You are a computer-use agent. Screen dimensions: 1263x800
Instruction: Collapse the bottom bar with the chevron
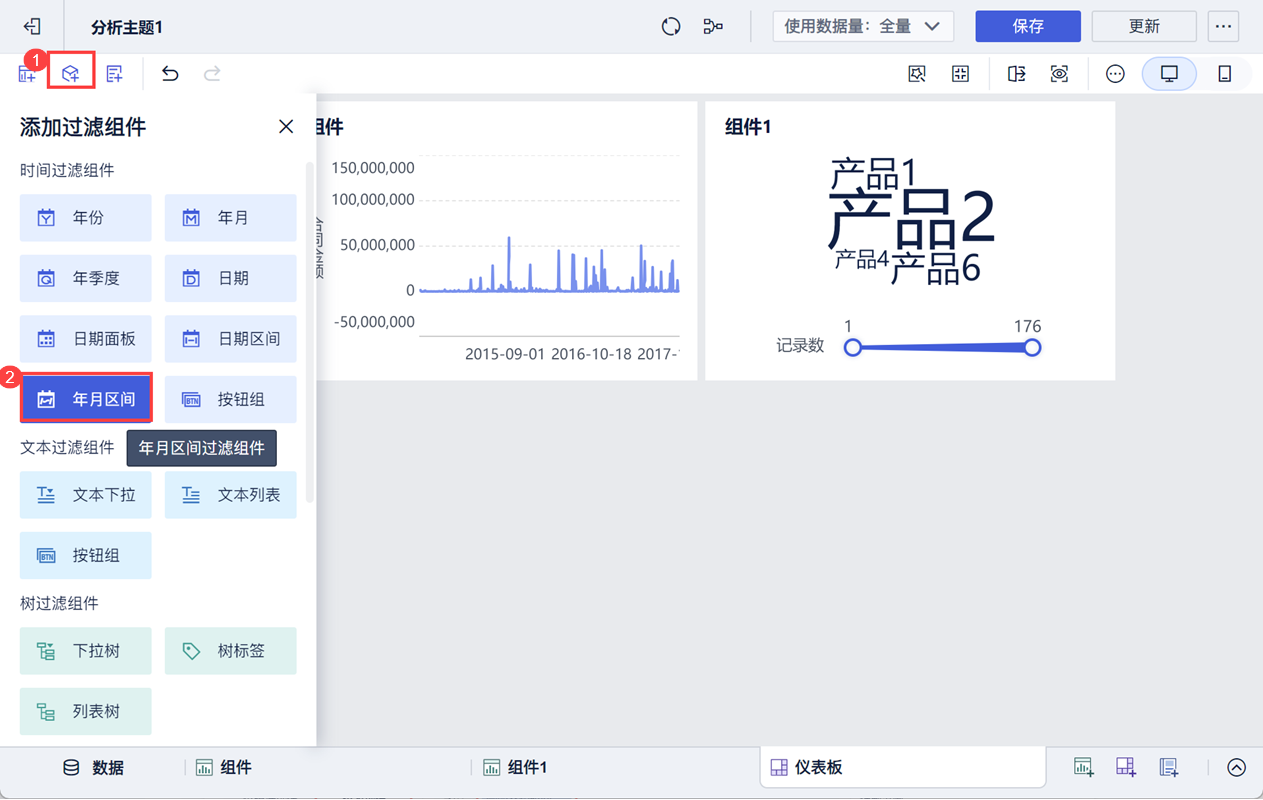click(1237, 768)
